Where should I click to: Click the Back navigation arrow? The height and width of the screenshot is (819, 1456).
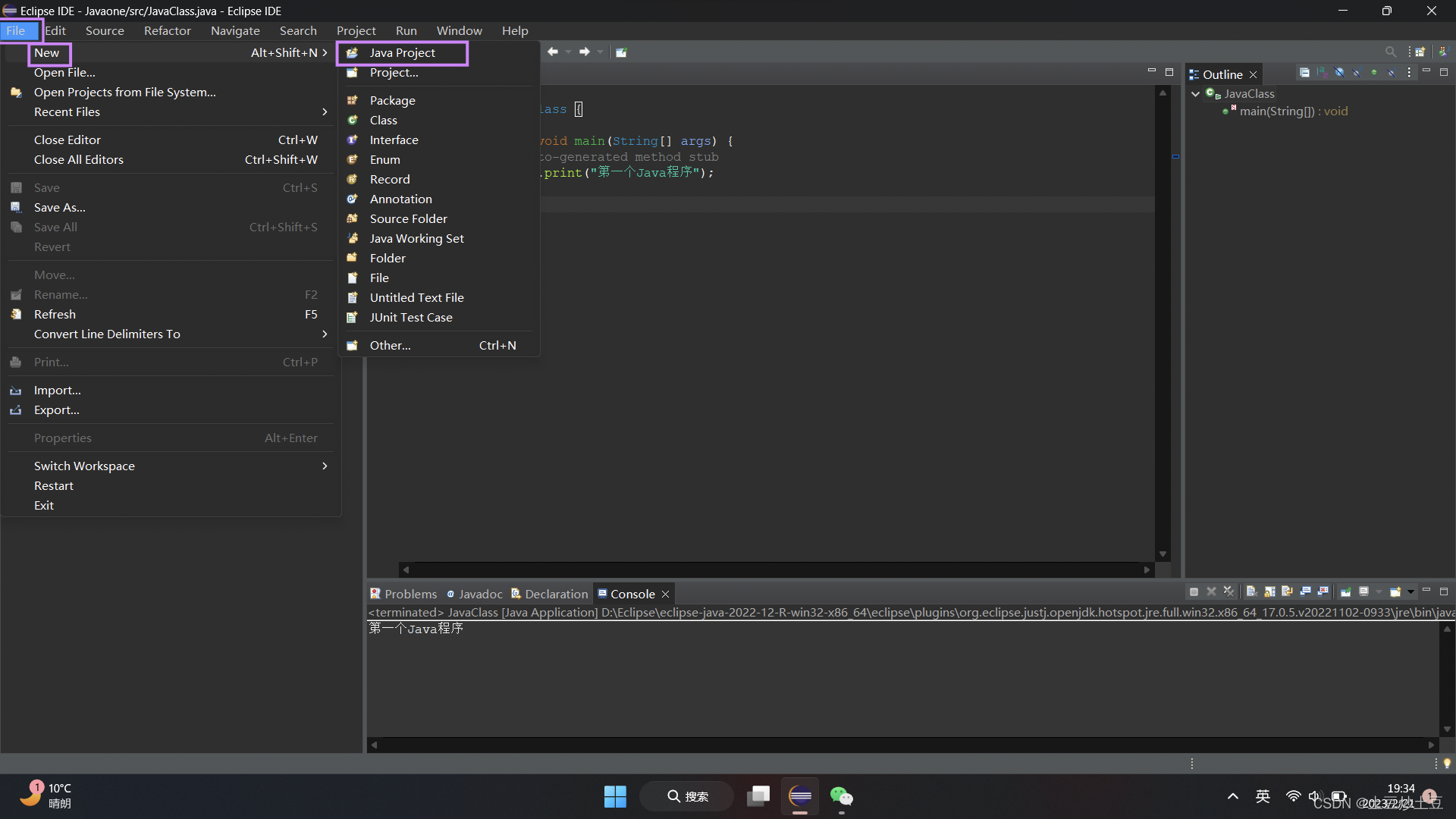point(553,52)
